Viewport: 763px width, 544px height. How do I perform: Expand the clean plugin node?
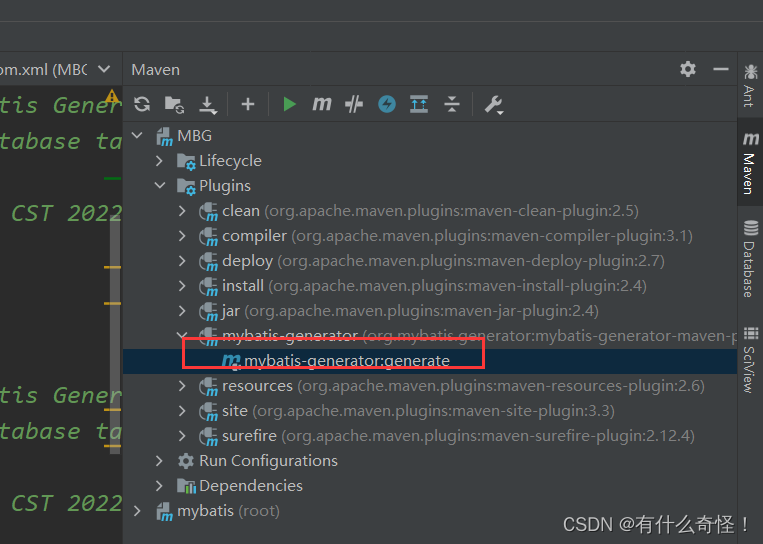pyautogui.click(x=182, y=211)
